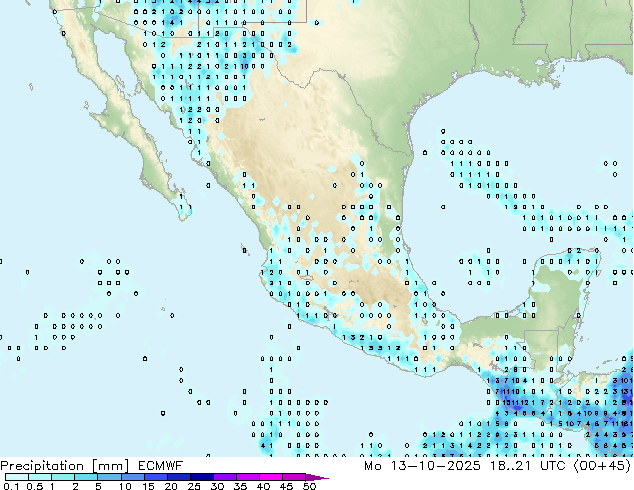The image size is (634, 490).
Task: Click the legend arrow tip beyond 50
Action: coord(317,477)
